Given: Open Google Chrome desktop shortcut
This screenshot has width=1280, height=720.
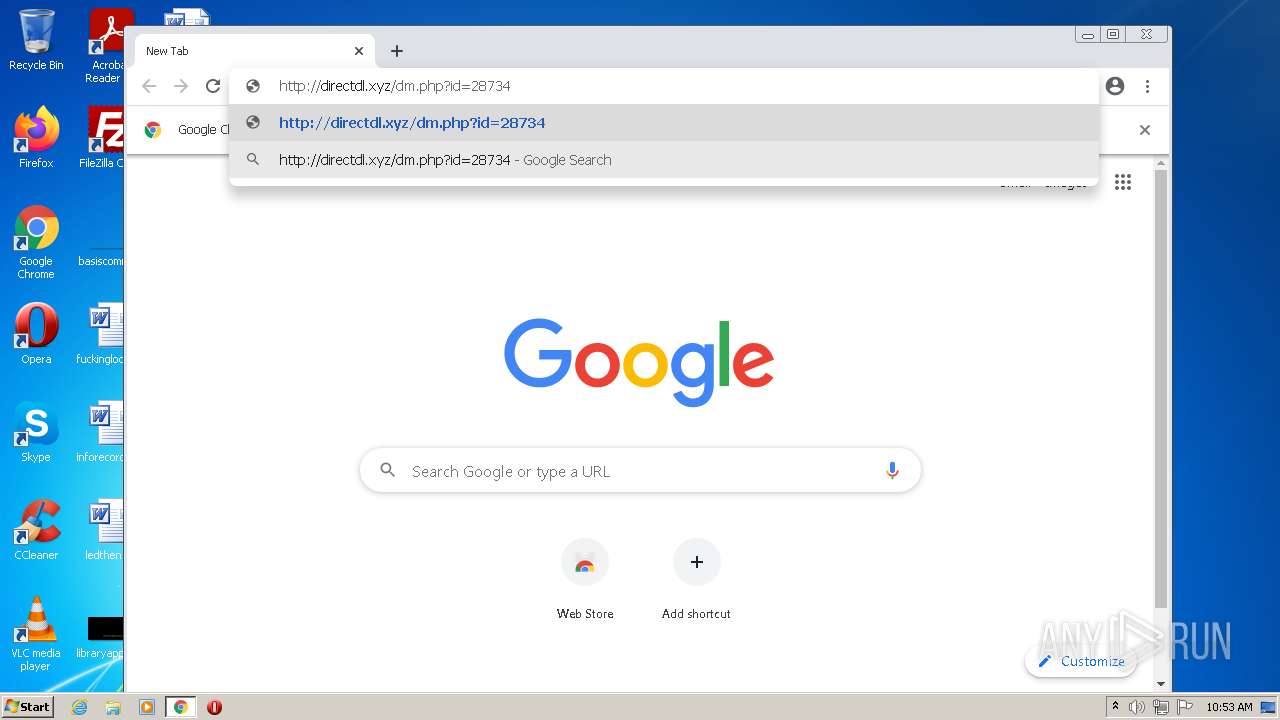Looking at the screenshot, I should [x=36, y=242].
